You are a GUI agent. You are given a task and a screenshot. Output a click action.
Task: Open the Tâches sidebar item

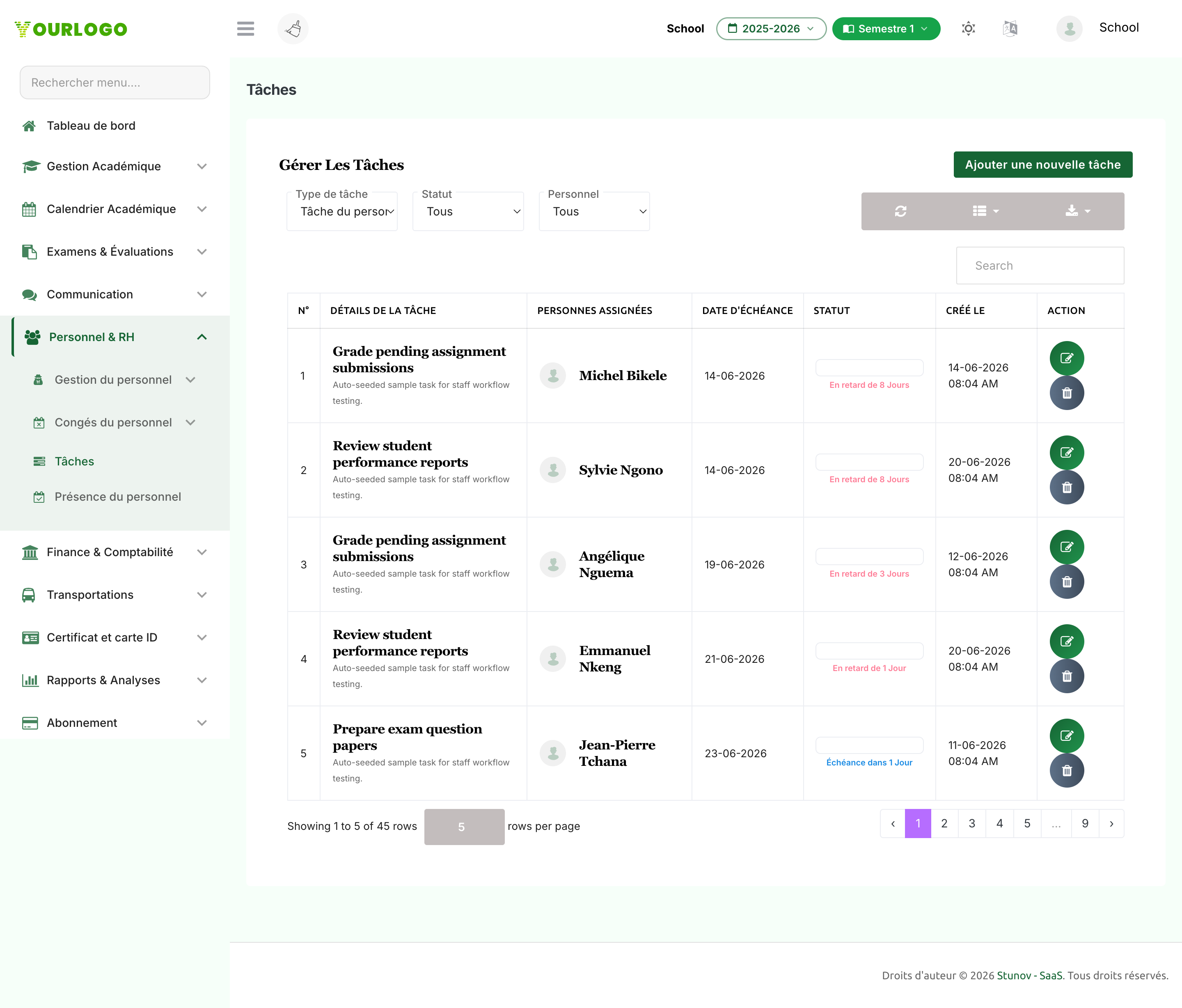coord(73,461)
